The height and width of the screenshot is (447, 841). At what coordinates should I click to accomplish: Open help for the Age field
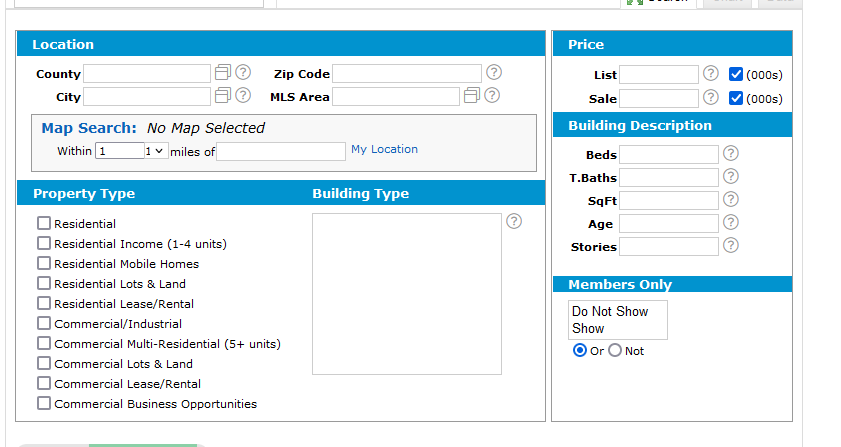pos(731,222)
